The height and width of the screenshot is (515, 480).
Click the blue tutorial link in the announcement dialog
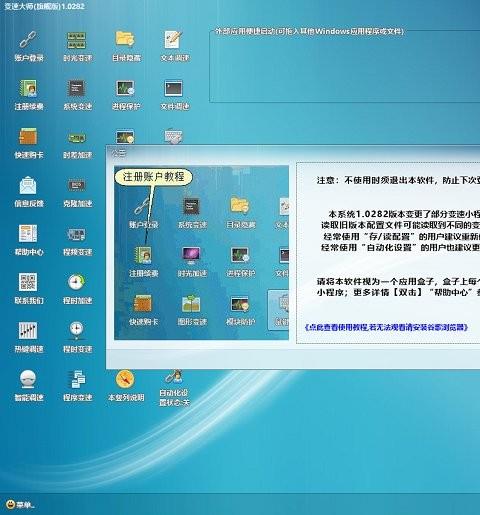pyautogui.click(x=386, y=327)
